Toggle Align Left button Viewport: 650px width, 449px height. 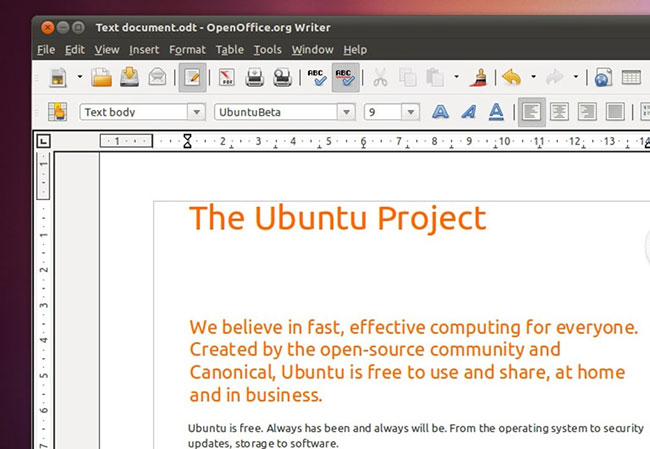click(x=531, y=112)
